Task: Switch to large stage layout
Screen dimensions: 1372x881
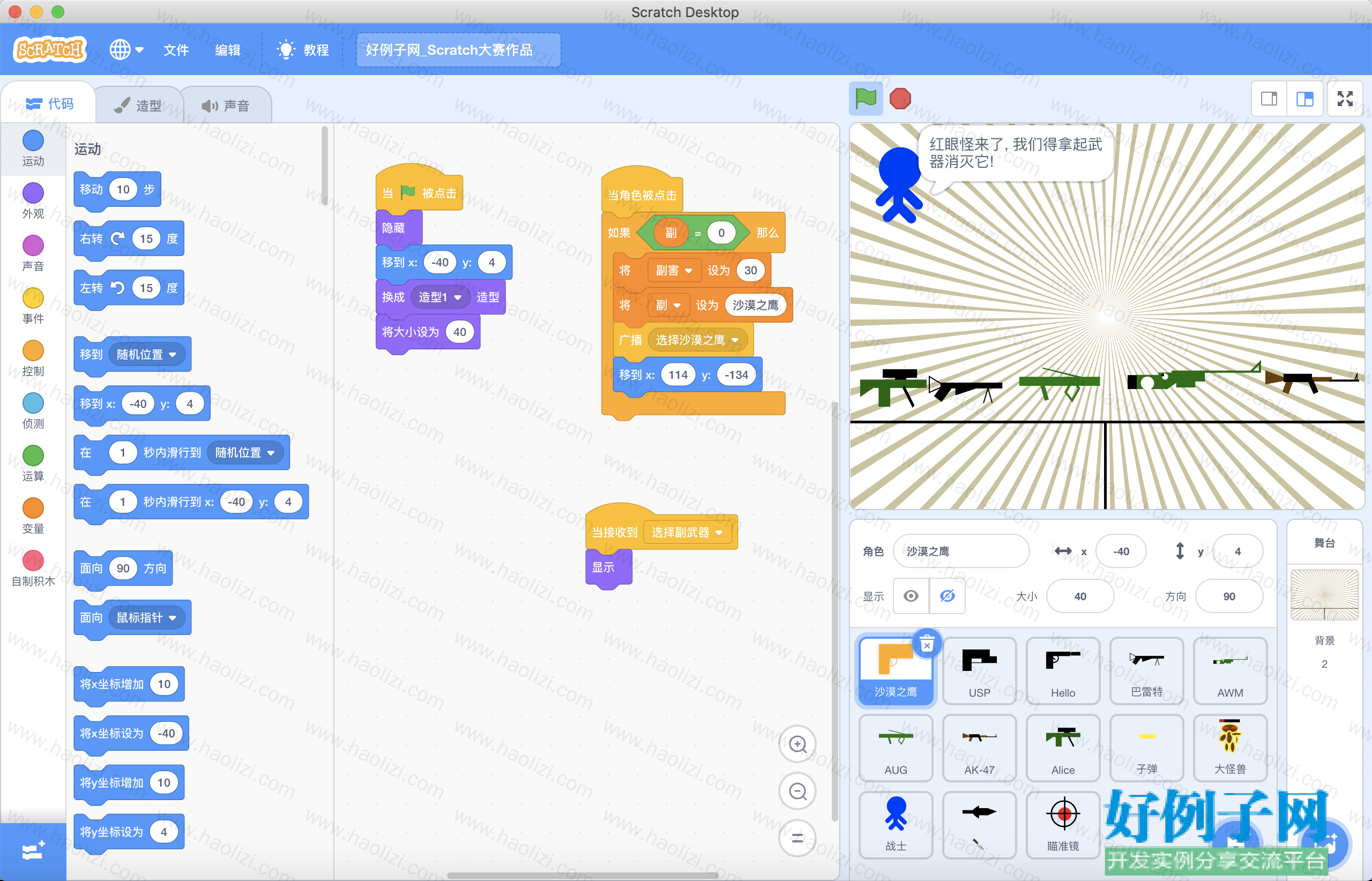Action: (x=1304, y=99)
